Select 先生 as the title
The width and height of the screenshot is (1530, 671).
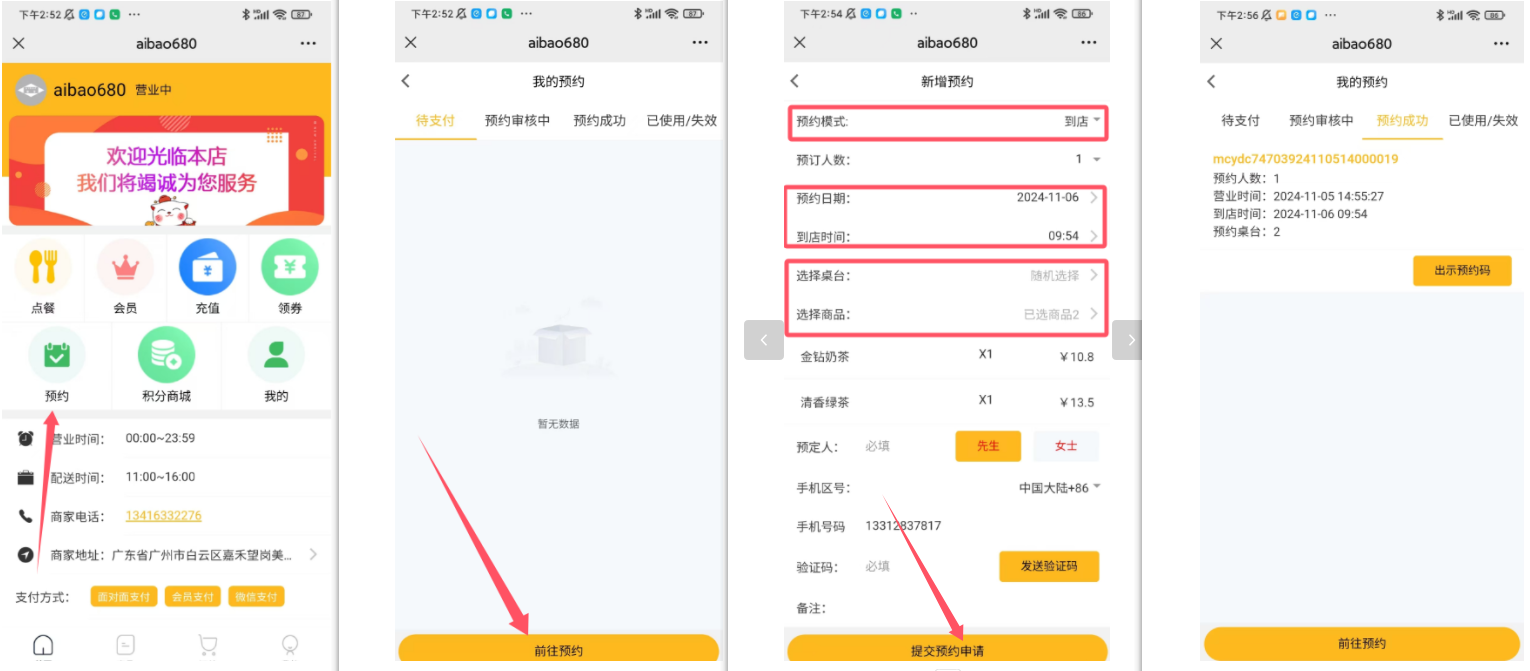pyautogui.click(x=987, y=446)
